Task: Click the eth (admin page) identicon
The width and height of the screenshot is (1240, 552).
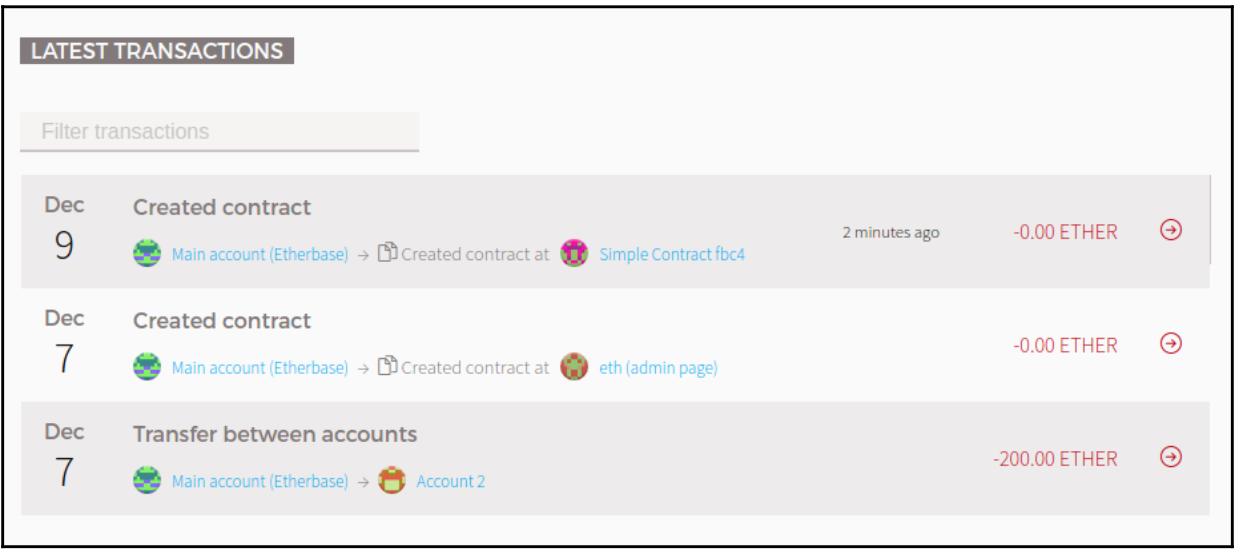Action: tap(574, 367)
